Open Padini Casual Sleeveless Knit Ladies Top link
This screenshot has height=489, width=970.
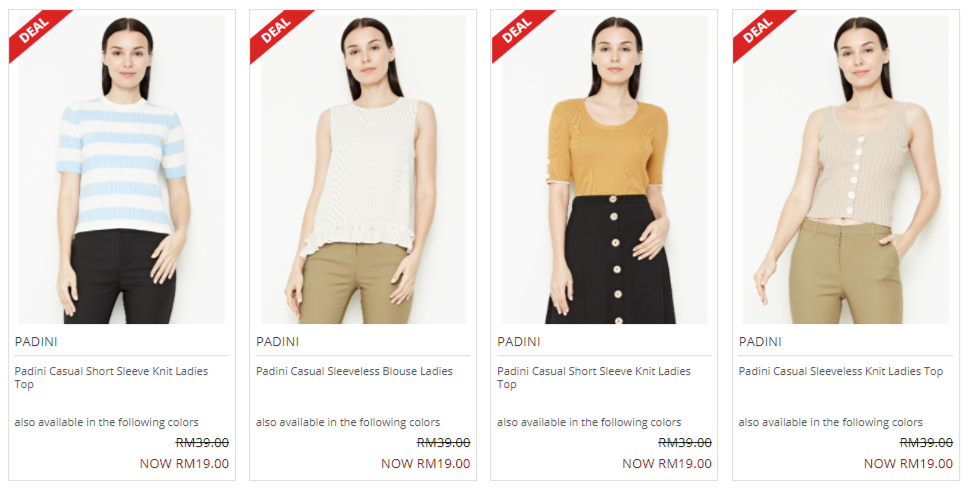pos(841,371)
